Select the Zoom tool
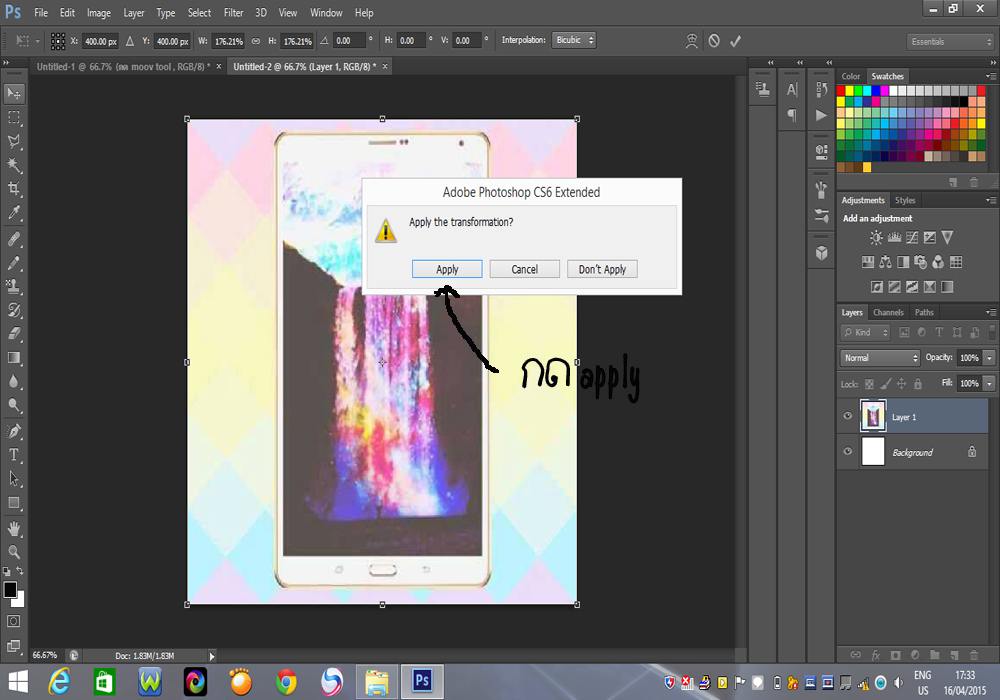The width and height of the screenshot is (1000, 700). (14, 551)
